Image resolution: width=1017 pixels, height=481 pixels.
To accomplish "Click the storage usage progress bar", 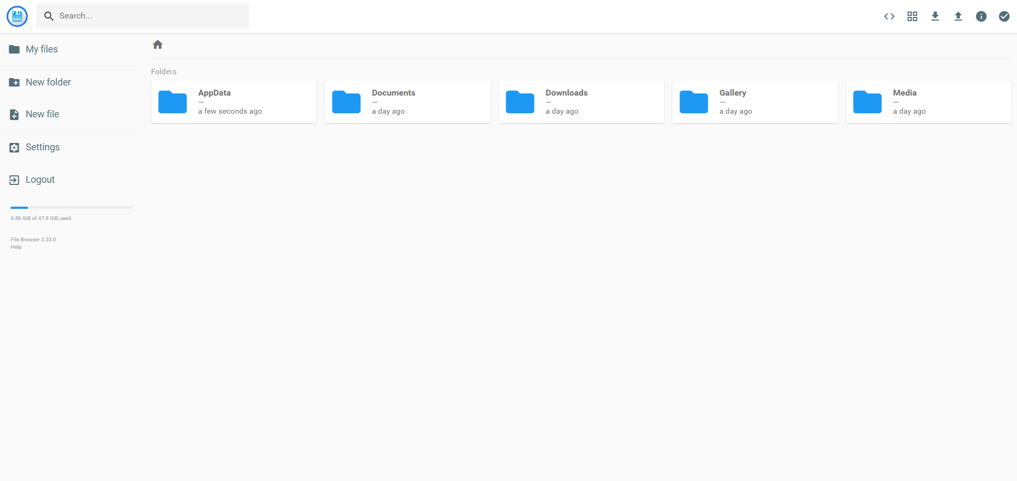I will click(x=72, y=207).
